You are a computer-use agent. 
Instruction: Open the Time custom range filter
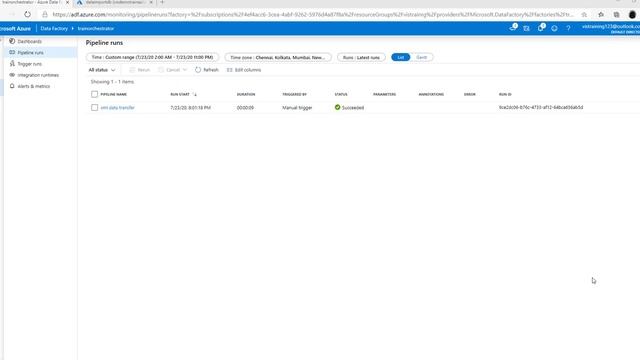(x=152, y=57)
